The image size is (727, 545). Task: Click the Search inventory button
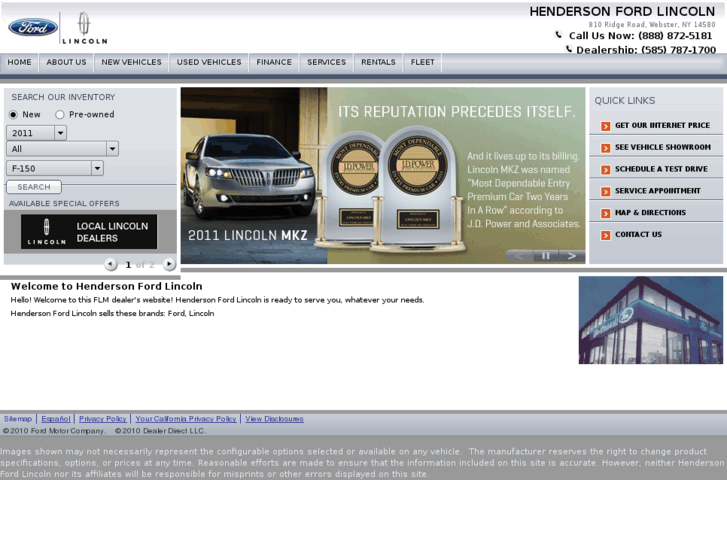[34, 187]
